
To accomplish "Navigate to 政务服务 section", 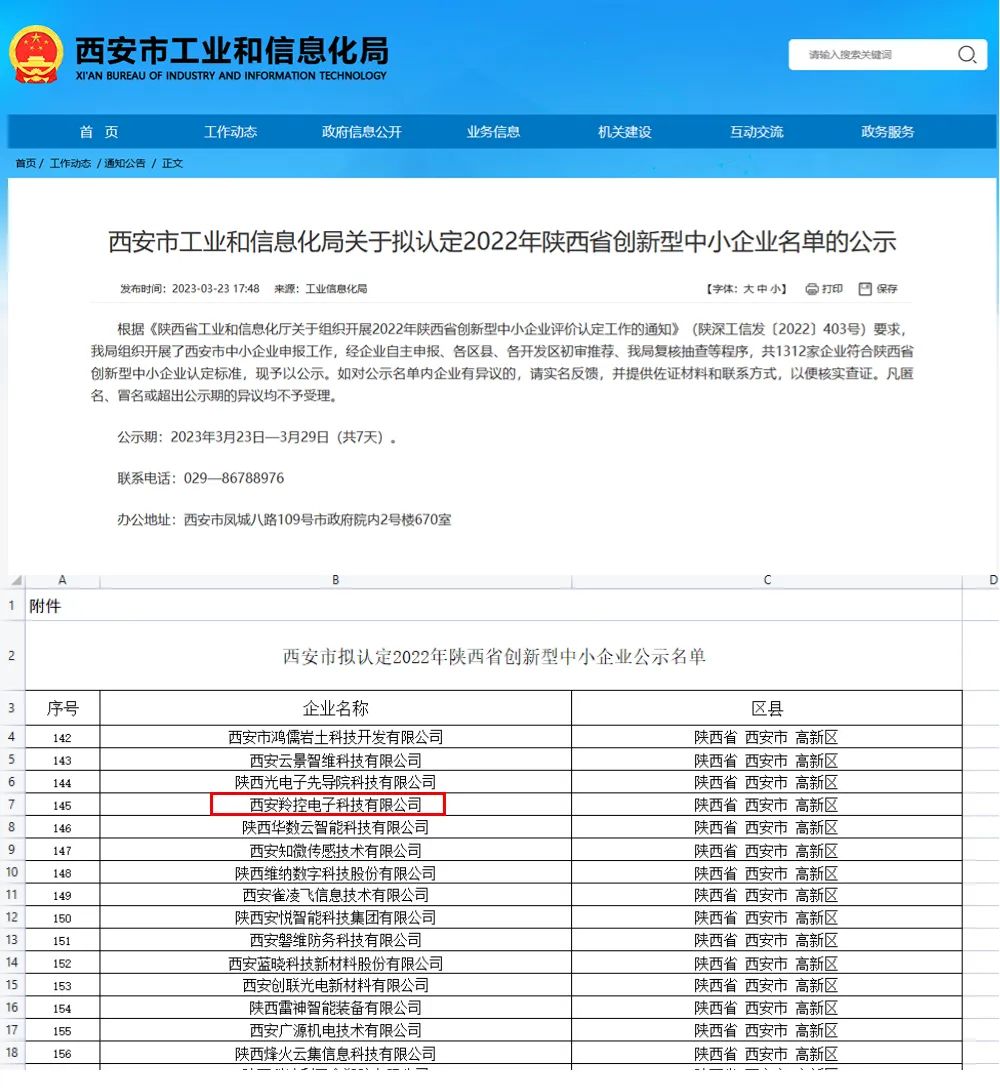I will tap(888, 132).
